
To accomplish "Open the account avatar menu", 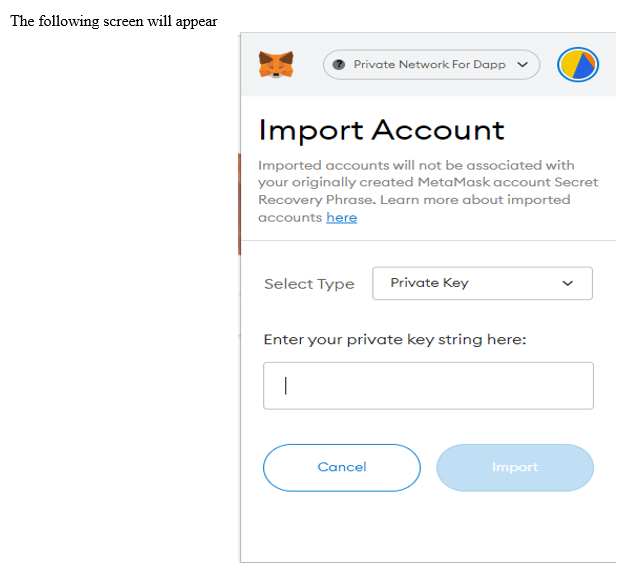I will coord(578,65).
